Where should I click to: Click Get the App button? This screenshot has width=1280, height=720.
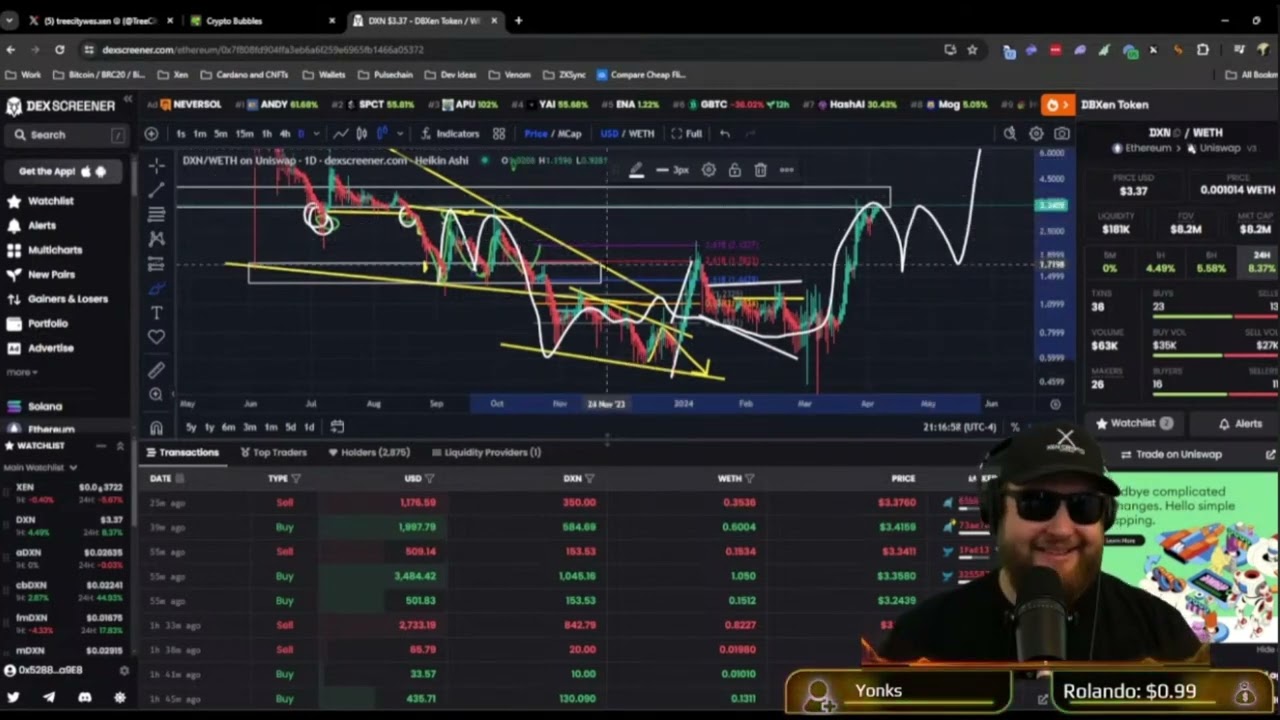[62, 171]
